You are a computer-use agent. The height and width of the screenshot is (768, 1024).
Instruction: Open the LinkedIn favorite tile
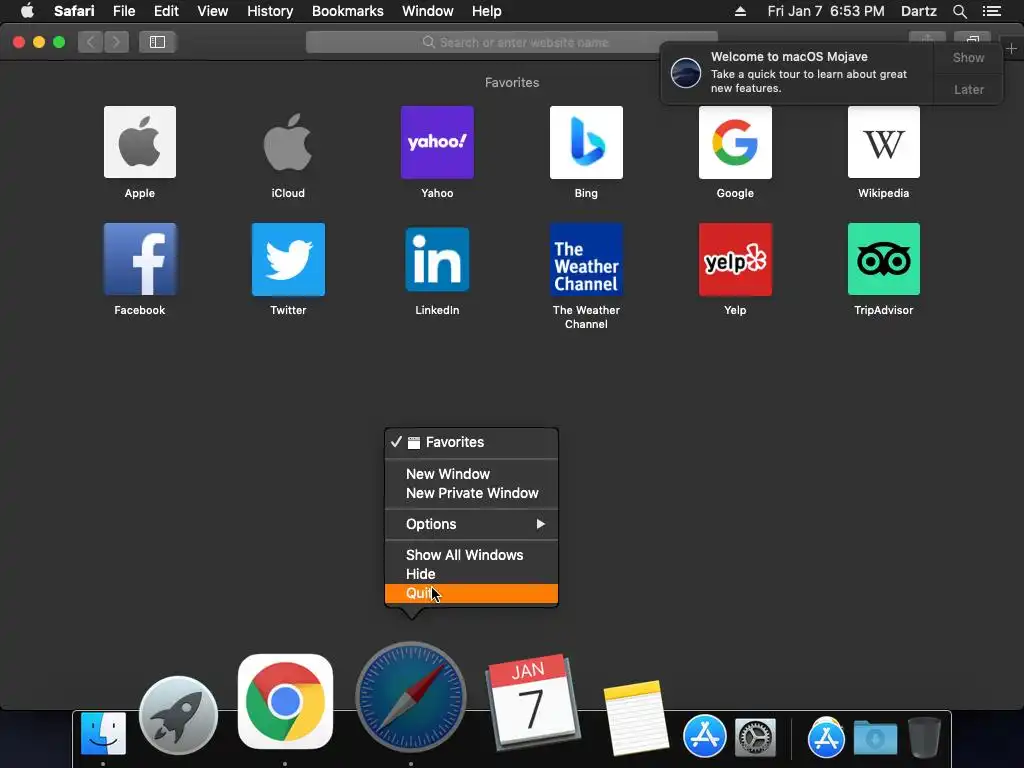(x=437, y=259)
